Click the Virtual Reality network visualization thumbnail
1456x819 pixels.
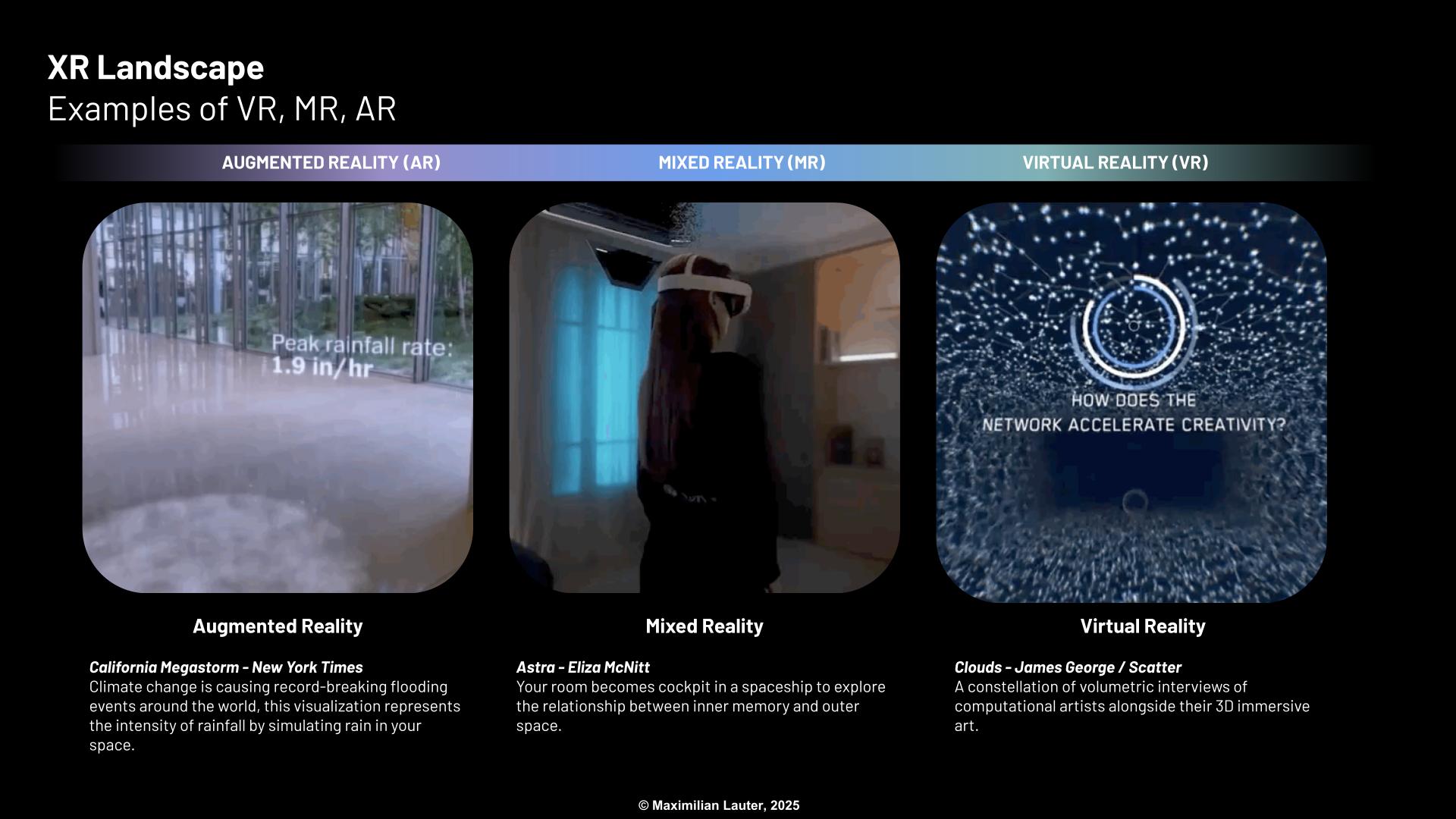point(1131,403)
